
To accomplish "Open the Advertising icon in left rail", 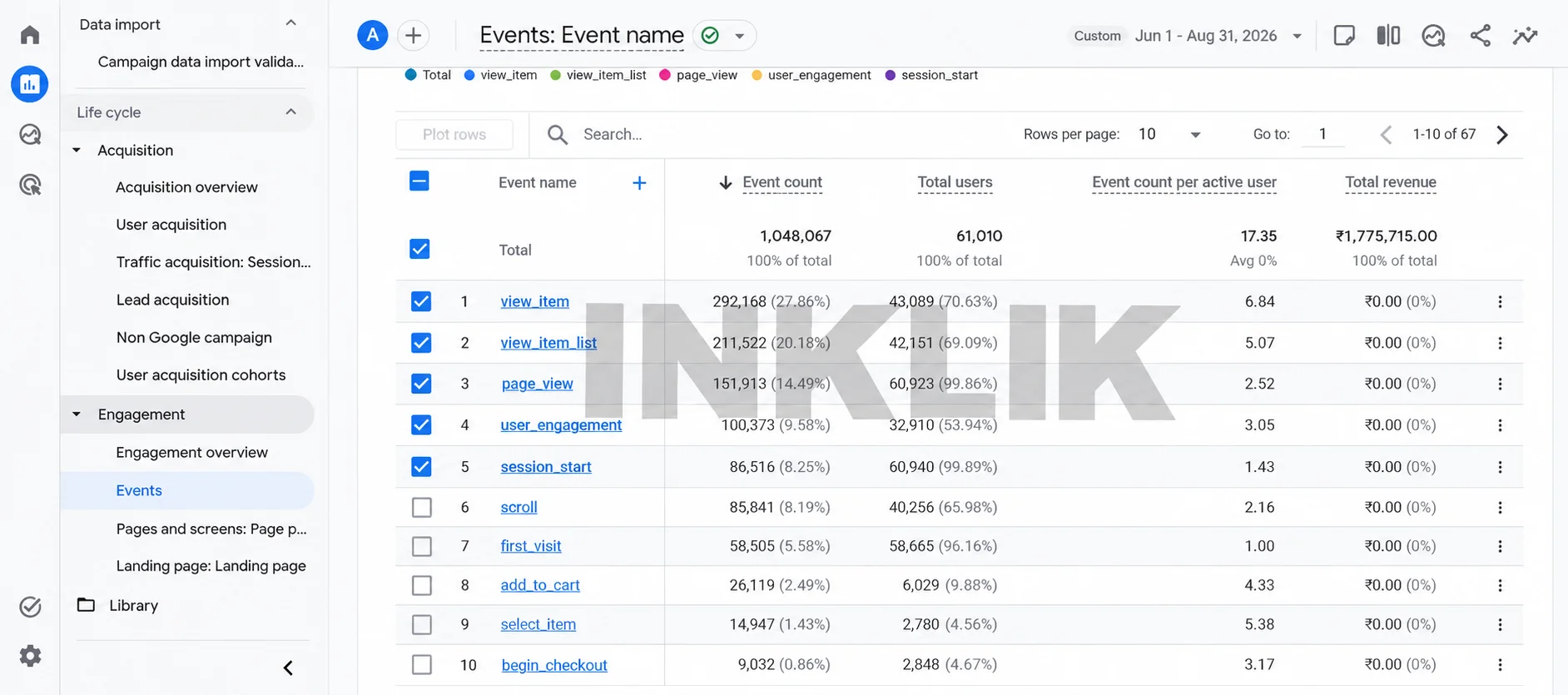I will pyautogui.click(x=30, y=185).
